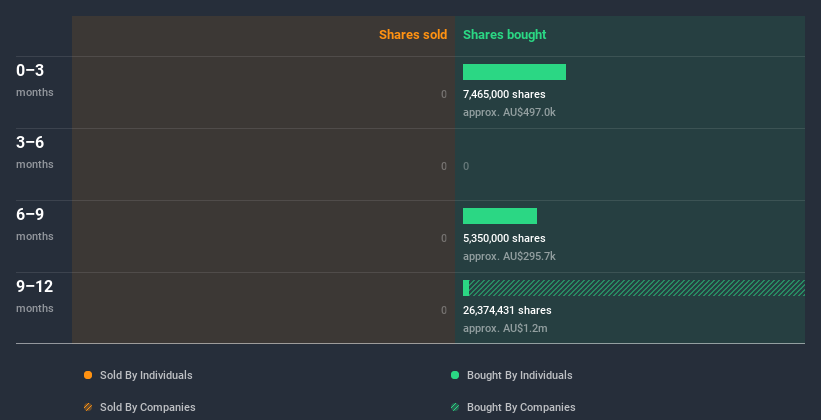Click 'approx. AU$497.0k' text

click(x=509, y=112)
